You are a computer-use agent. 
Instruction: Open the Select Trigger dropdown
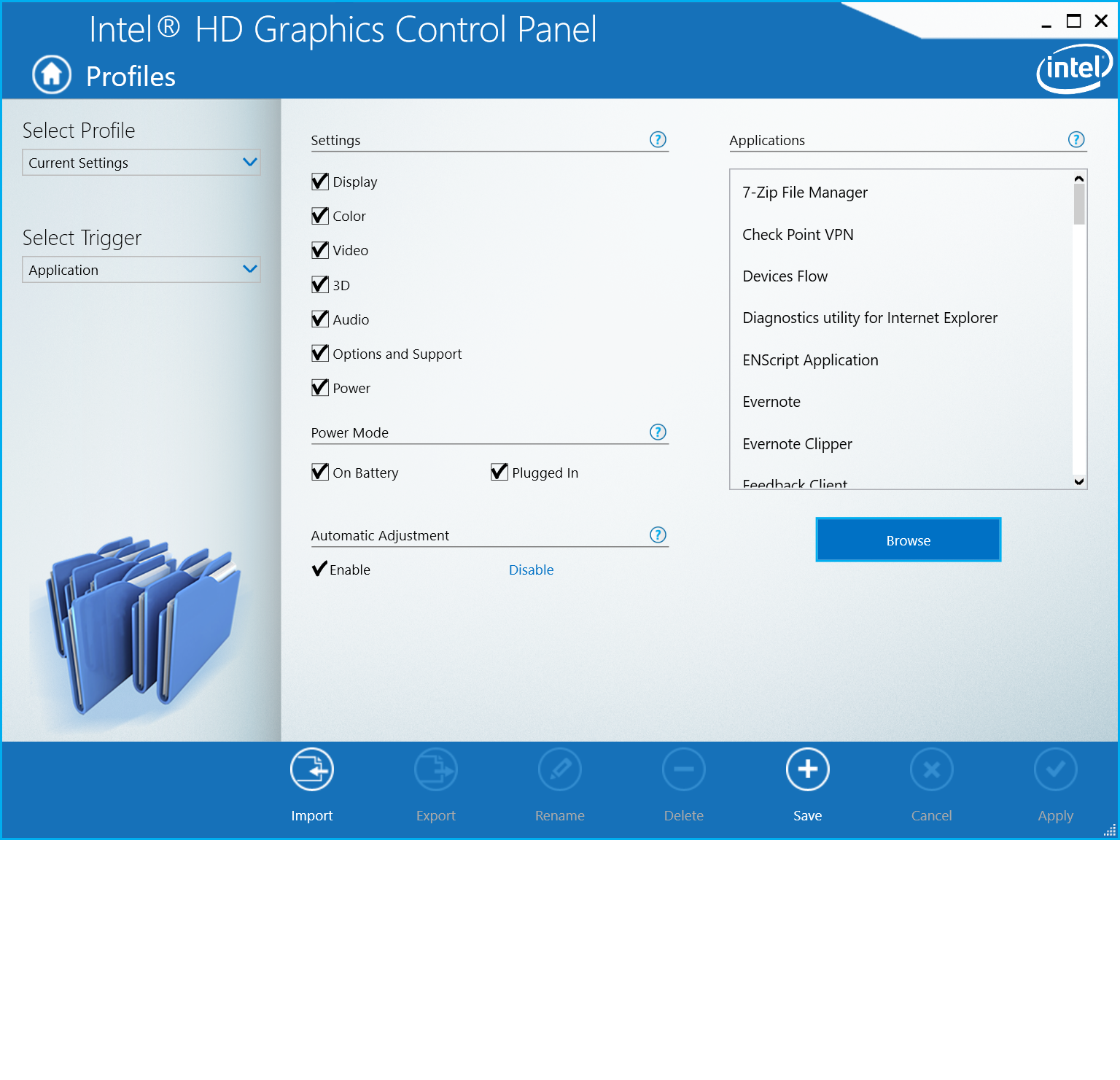coord(141,270)
